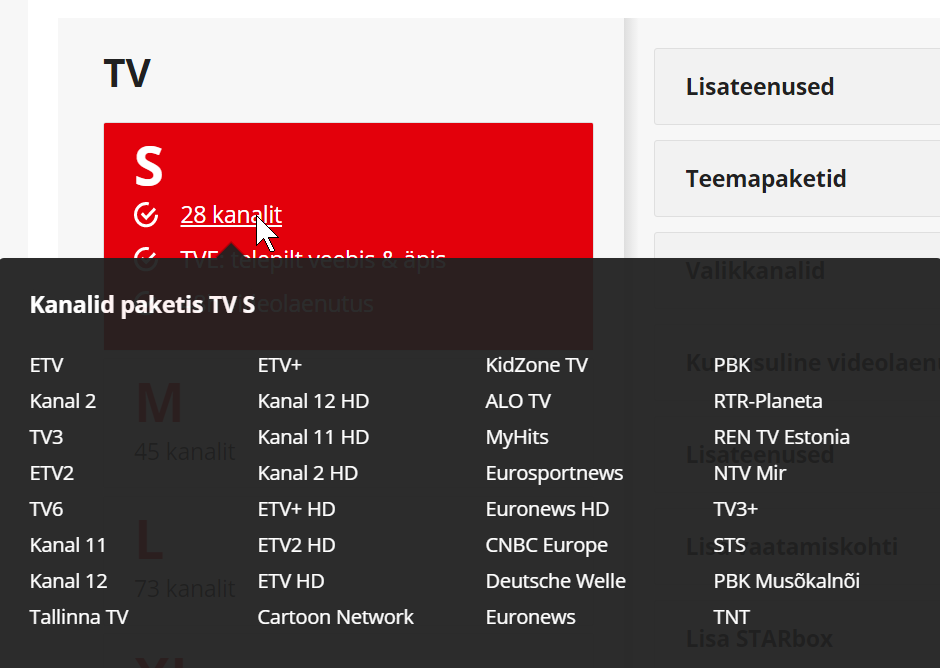Click the channel entry reading exactly "ETV"
The width and height of the screenshot is (940, 668).
47,365
